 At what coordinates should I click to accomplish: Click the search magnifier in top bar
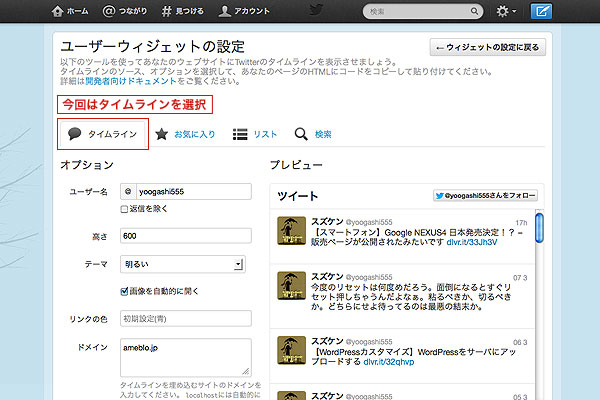(474, 11)
